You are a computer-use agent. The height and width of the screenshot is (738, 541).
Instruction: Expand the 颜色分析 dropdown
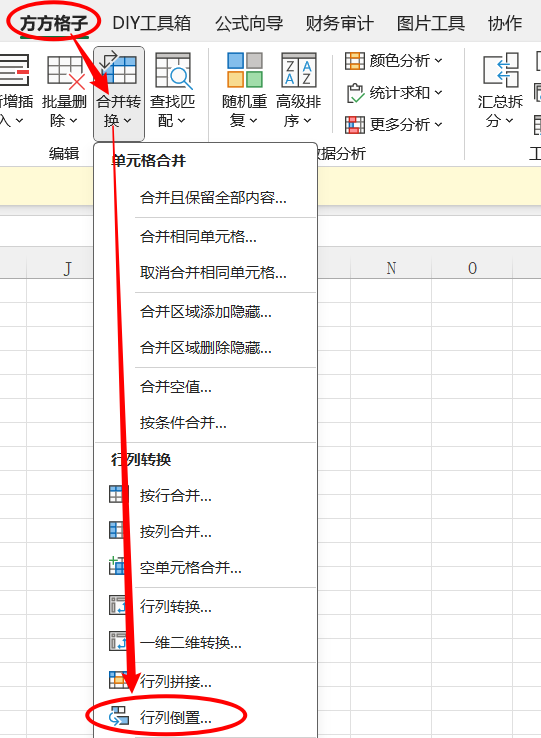click(394, 61)
